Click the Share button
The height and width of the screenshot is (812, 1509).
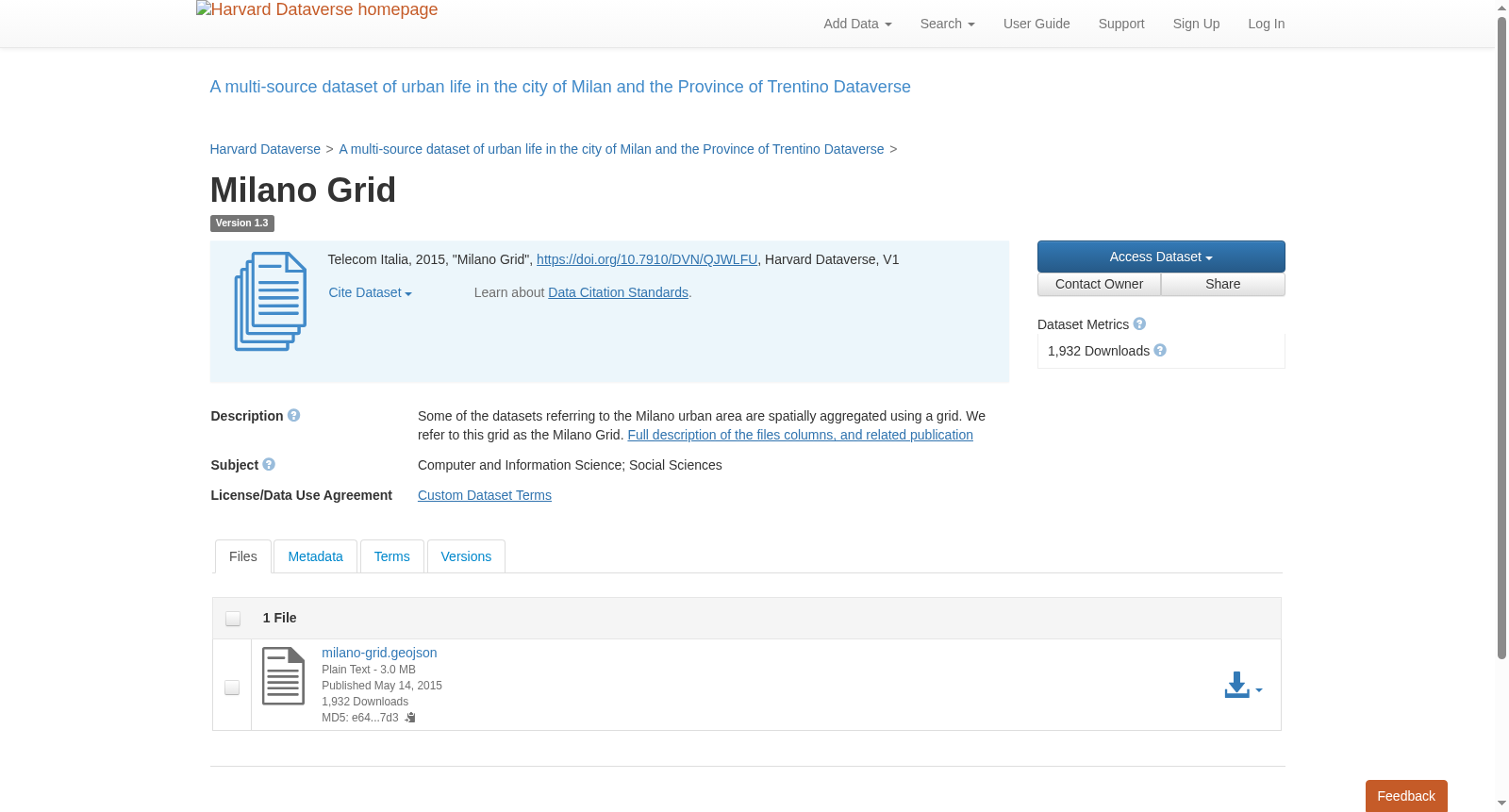pyautogui.click(x=1223, y=284)
